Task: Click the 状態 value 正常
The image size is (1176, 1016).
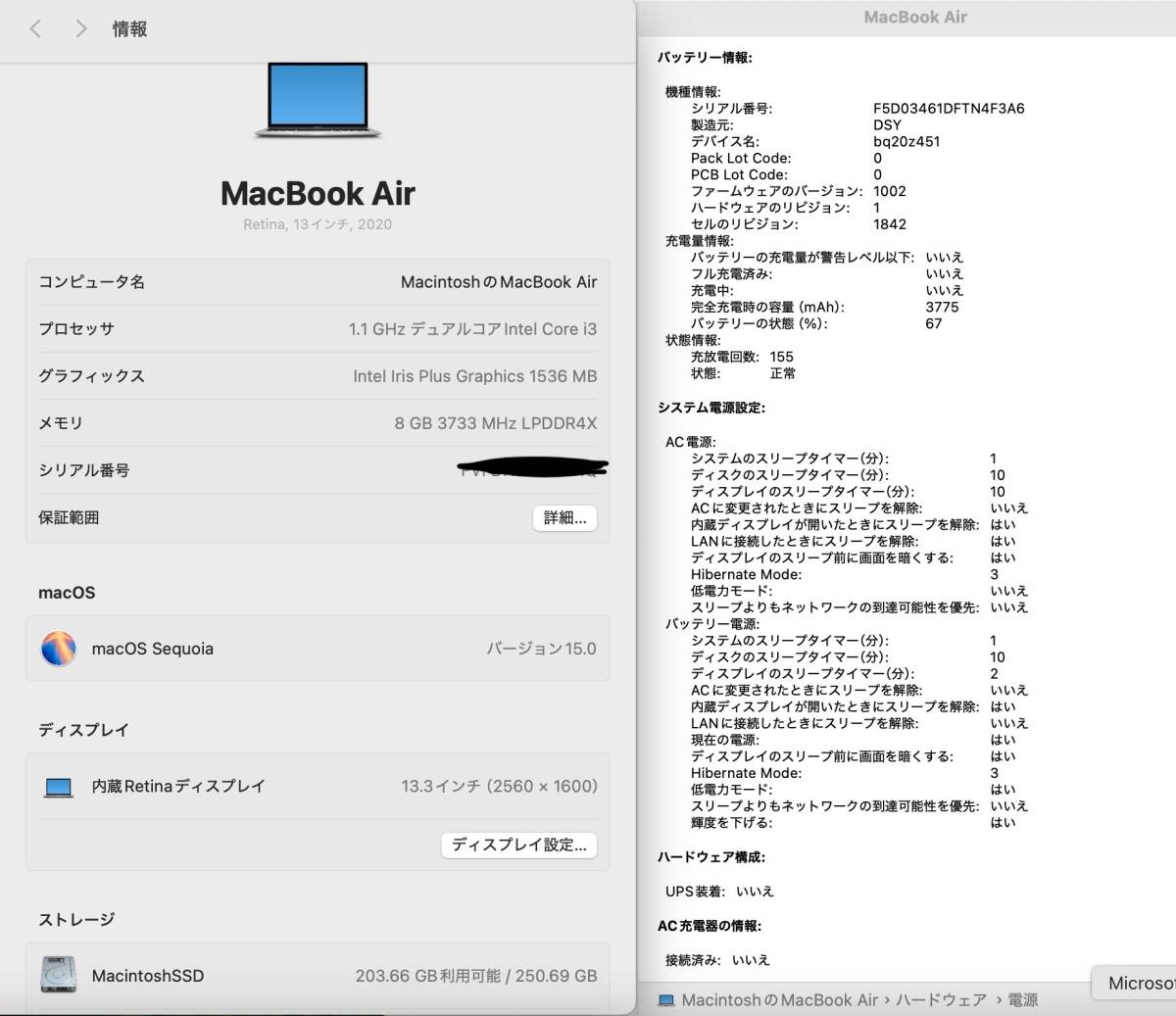Action: point(783,373)
